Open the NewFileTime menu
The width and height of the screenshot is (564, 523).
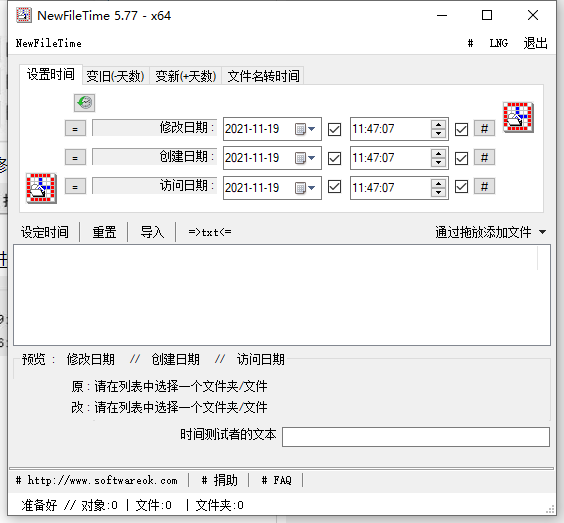[49, 43]
